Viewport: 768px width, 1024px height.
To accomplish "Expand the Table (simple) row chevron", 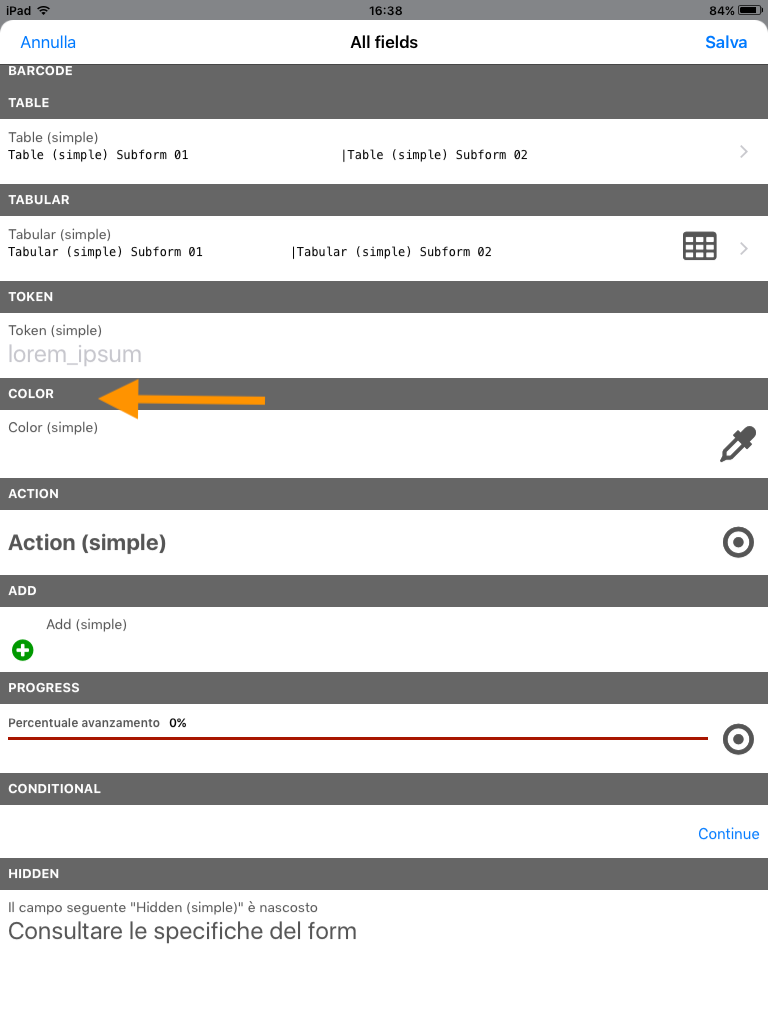I will (744, 152).
